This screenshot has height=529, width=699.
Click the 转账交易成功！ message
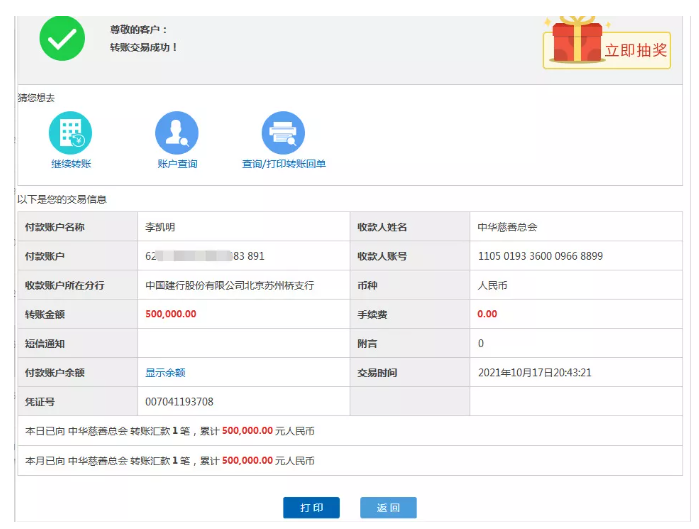144,47
